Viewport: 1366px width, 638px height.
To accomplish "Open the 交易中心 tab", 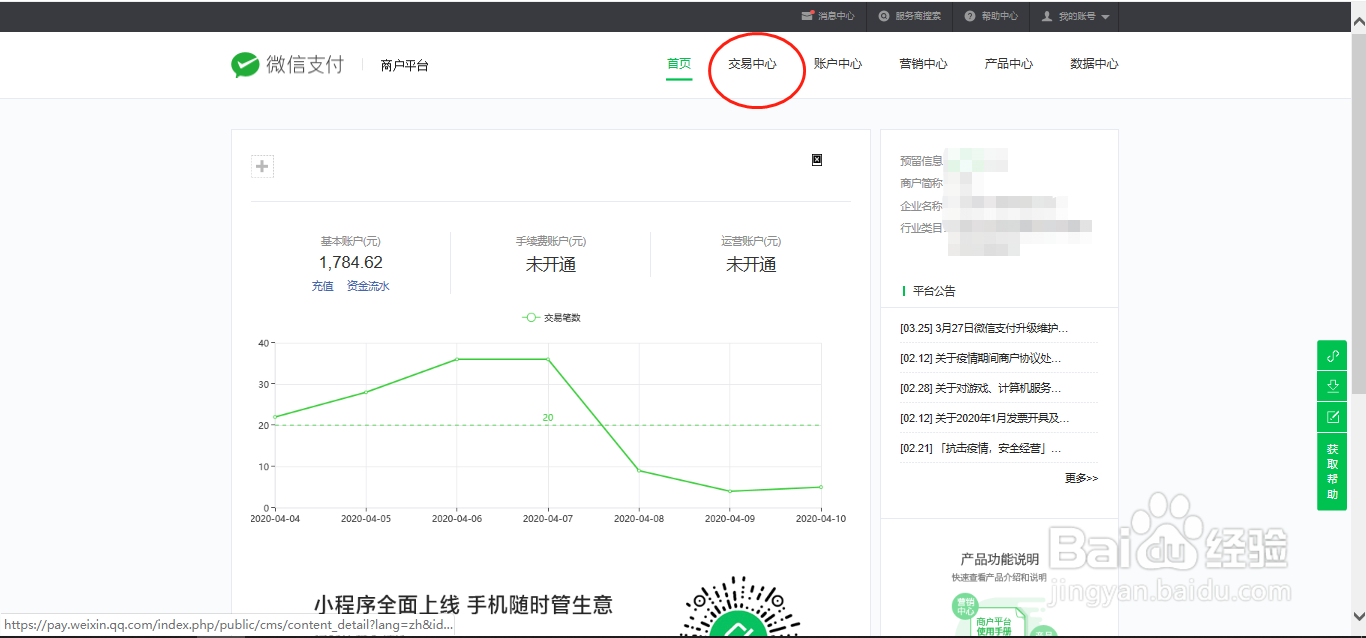I will click(752, 64).
